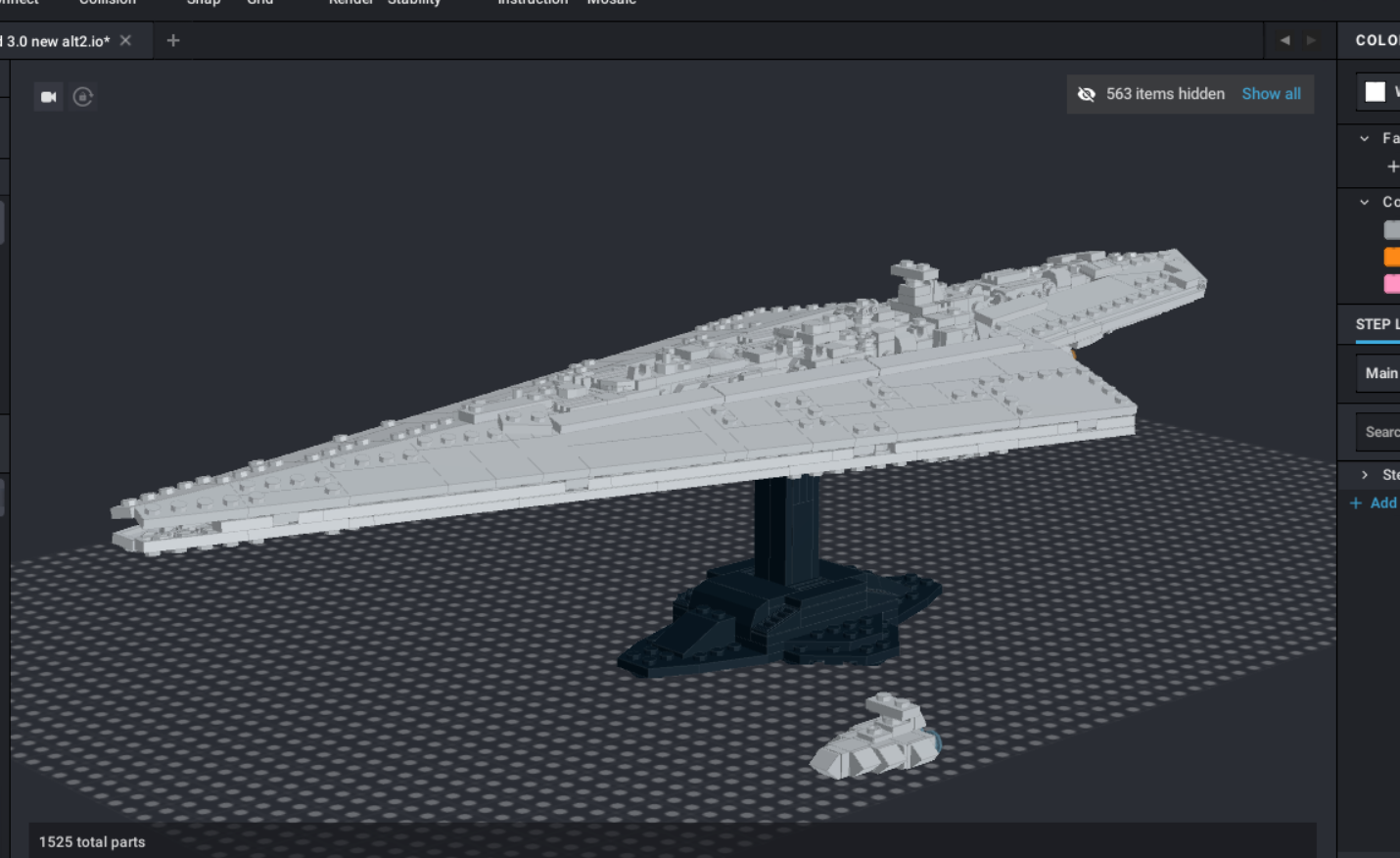
Task: Collapse the 'Fa...' favorites section chevron
Action: point(1365,138)
